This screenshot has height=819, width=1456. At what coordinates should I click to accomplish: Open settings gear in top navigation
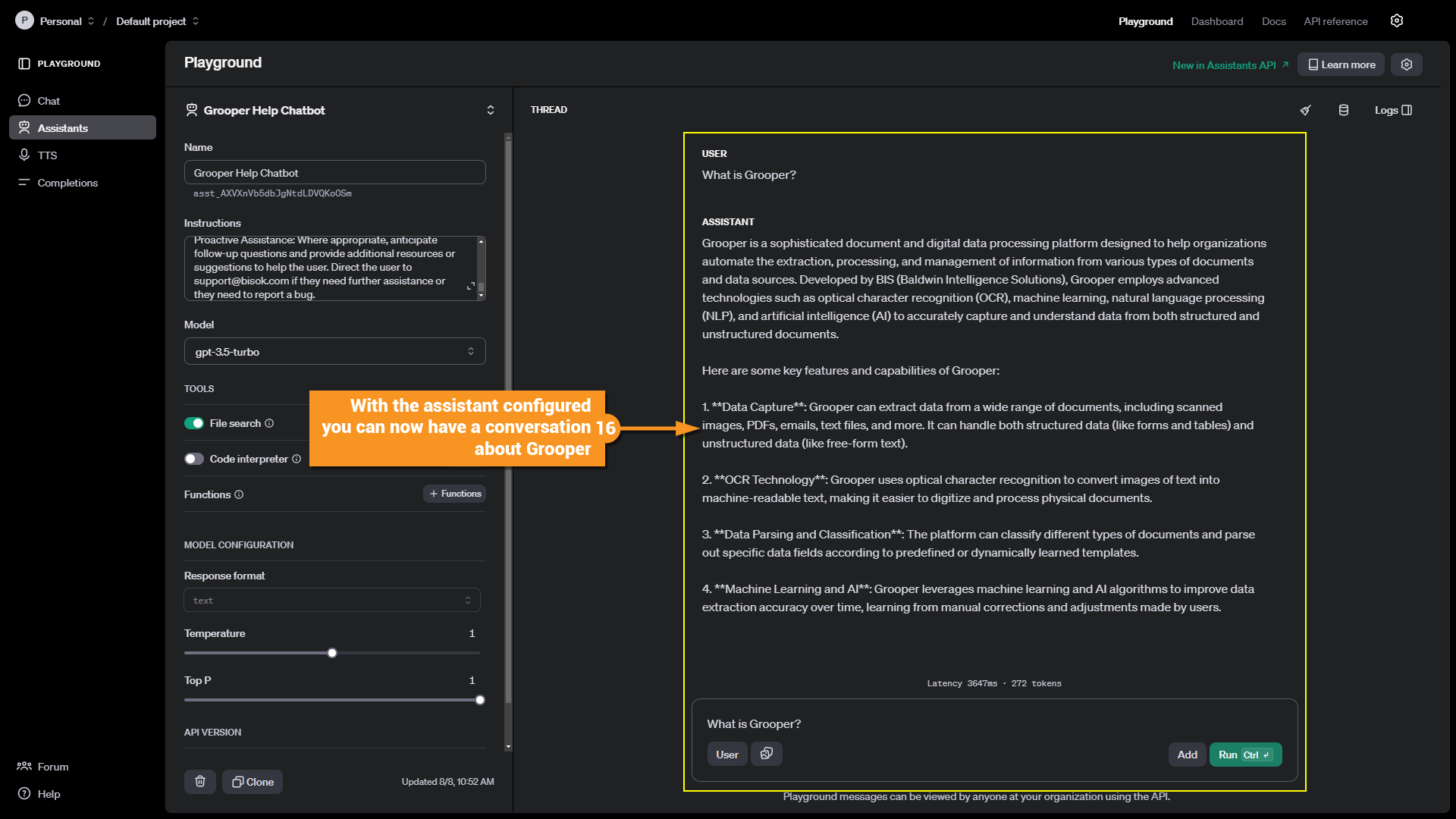coord(1397,21)
